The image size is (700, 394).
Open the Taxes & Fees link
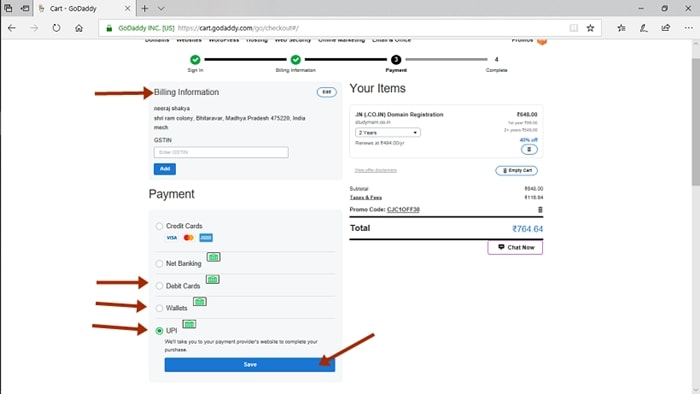[366, 197]
